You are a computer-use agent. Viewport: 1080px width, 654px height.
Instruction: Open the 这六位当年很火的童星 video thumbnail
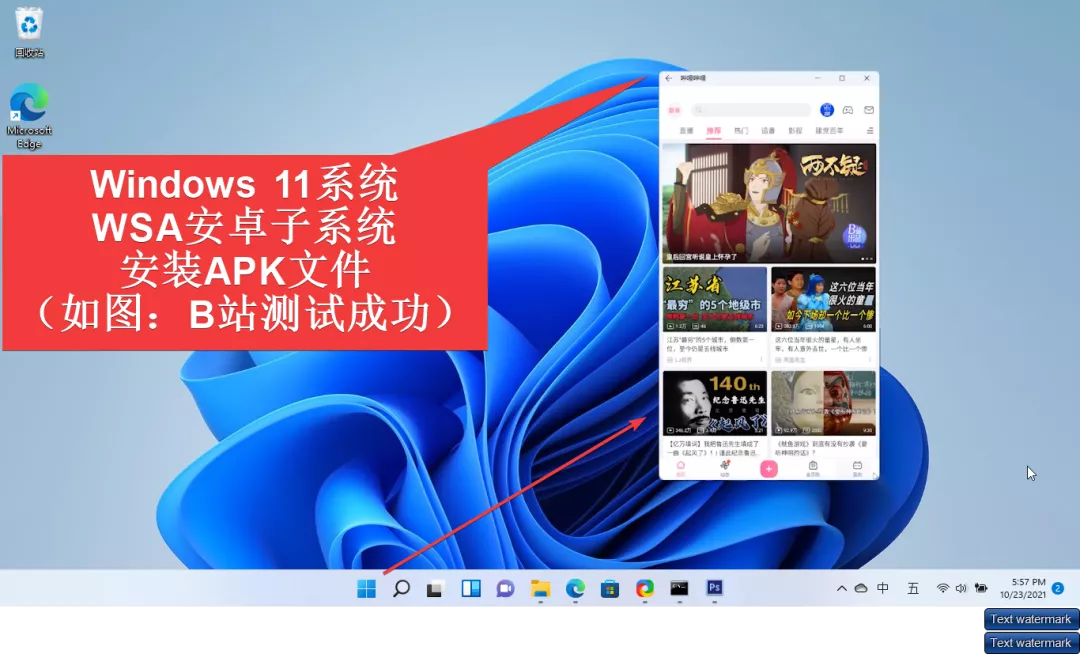click(x=823, y=299)
